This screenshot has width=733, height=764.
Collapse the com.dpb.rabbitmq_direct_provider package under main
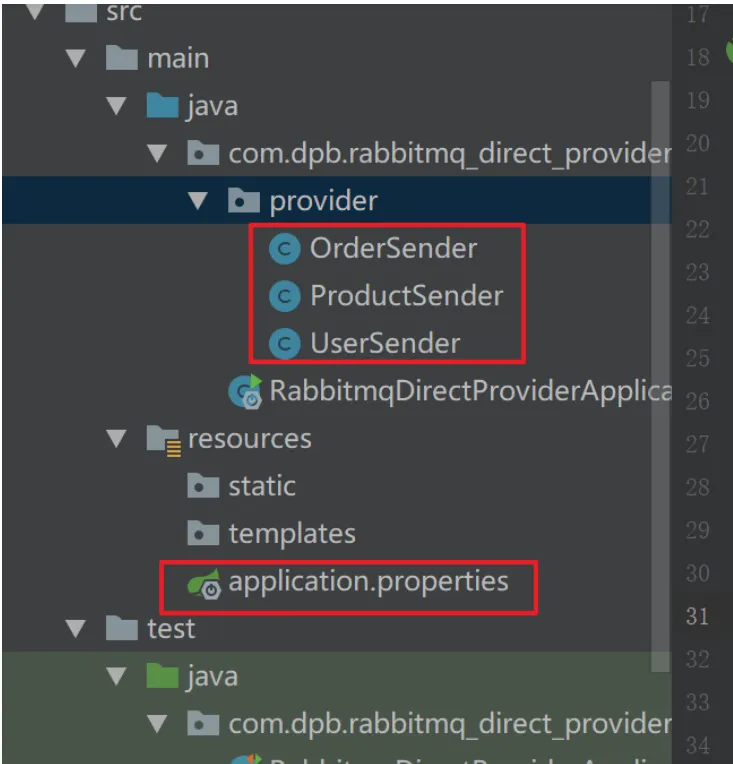point(157,153)
